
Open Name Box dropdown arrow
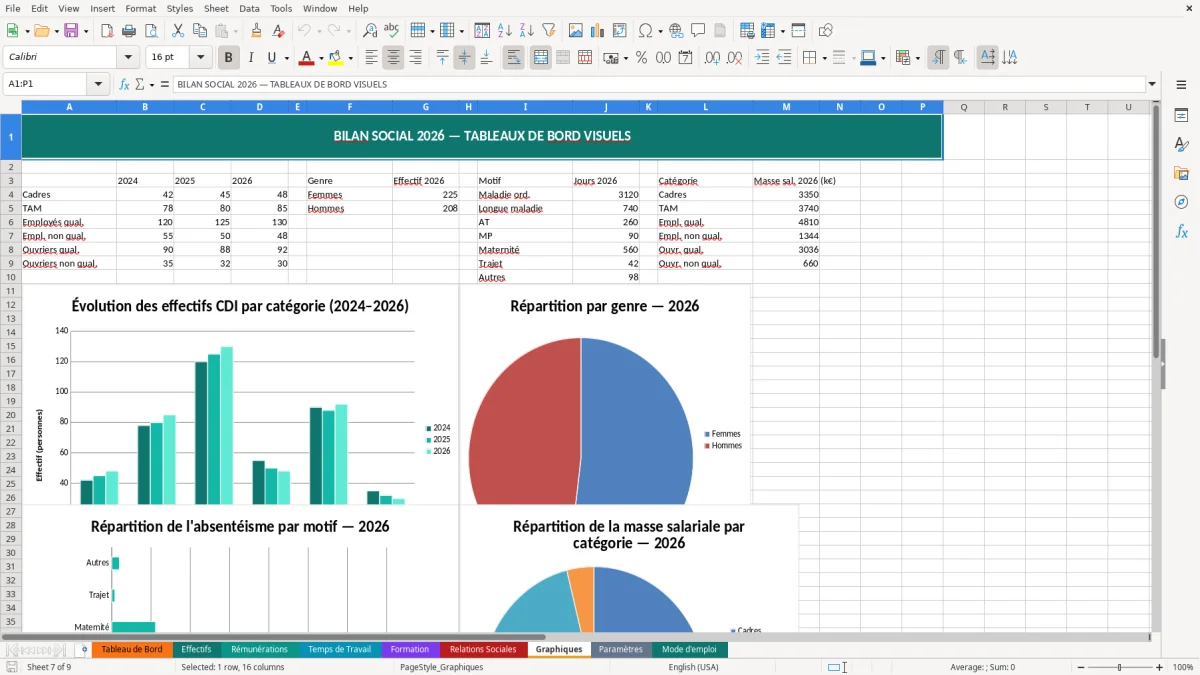(98, 85)
